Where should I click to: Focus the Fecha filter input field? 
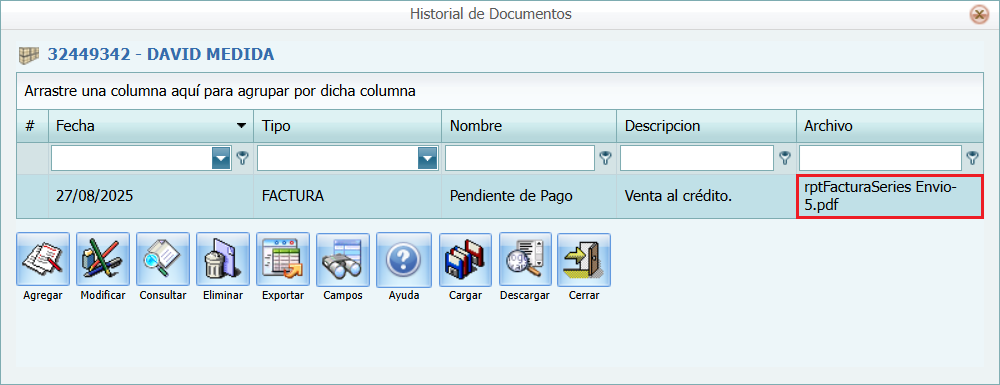[x=131, y=158]
